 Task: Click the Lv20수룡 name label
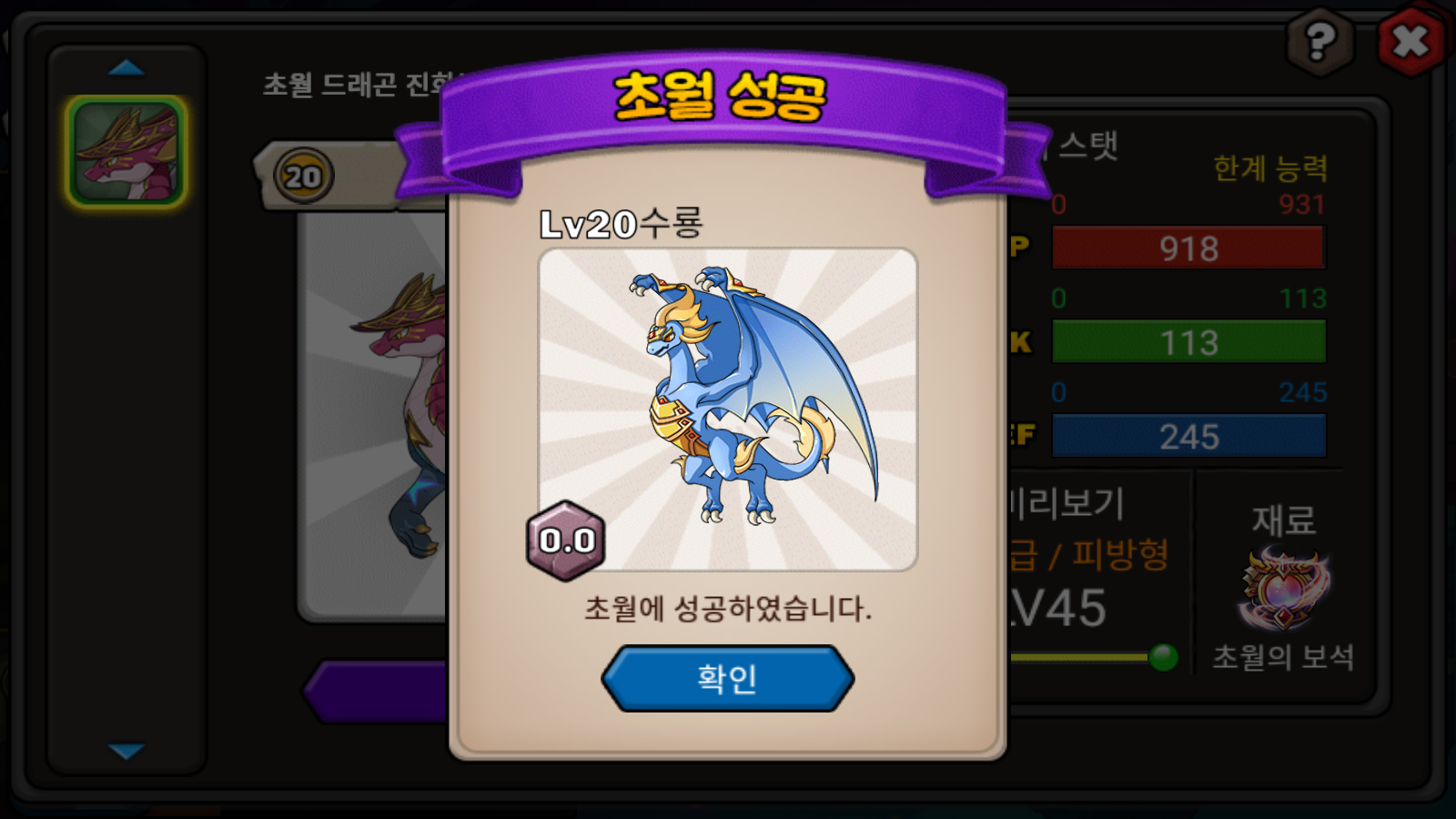pos(621,224)
